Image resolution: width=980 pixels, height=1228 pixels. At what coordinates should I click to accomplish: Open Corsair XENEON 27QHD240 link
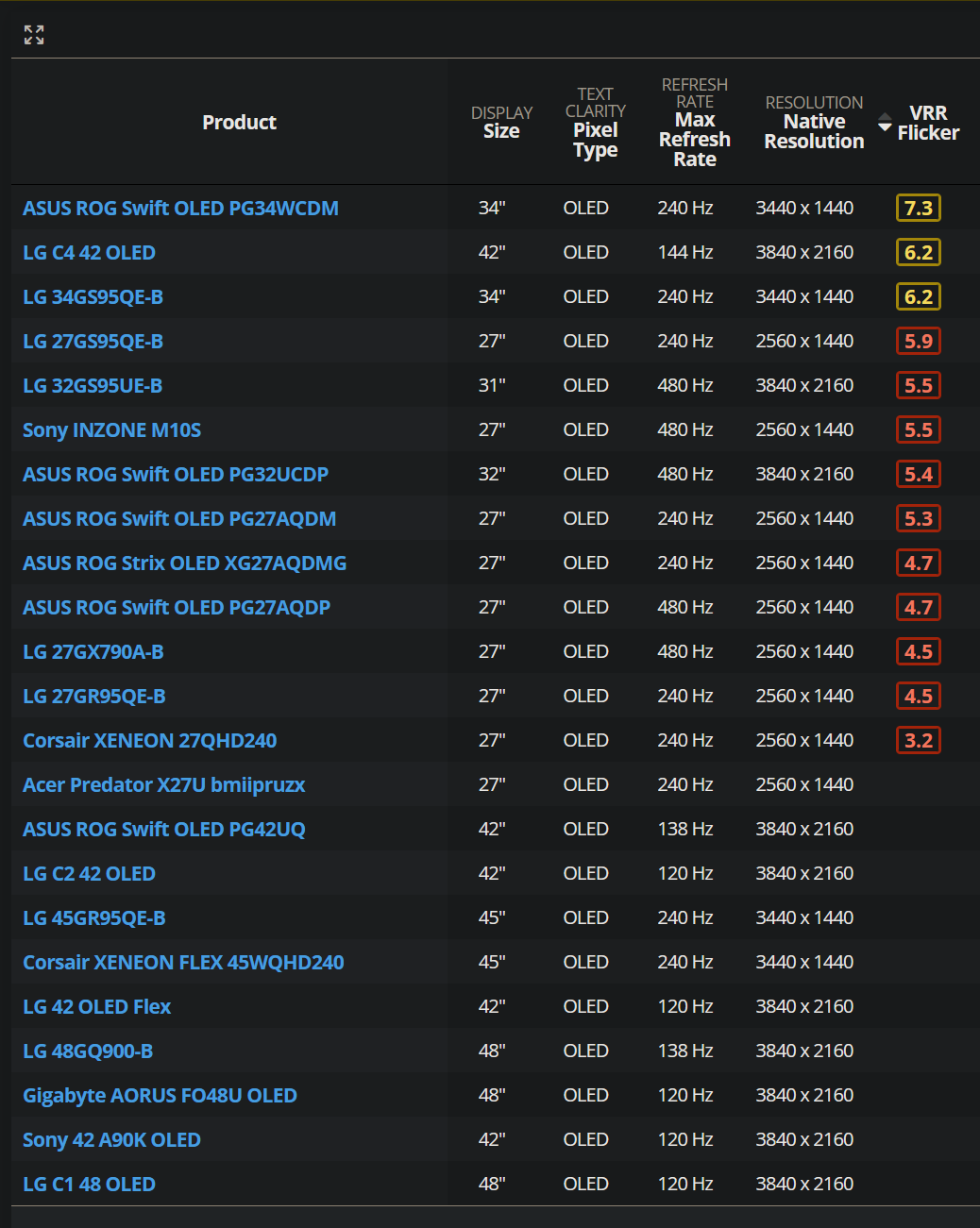coord(149,740)
